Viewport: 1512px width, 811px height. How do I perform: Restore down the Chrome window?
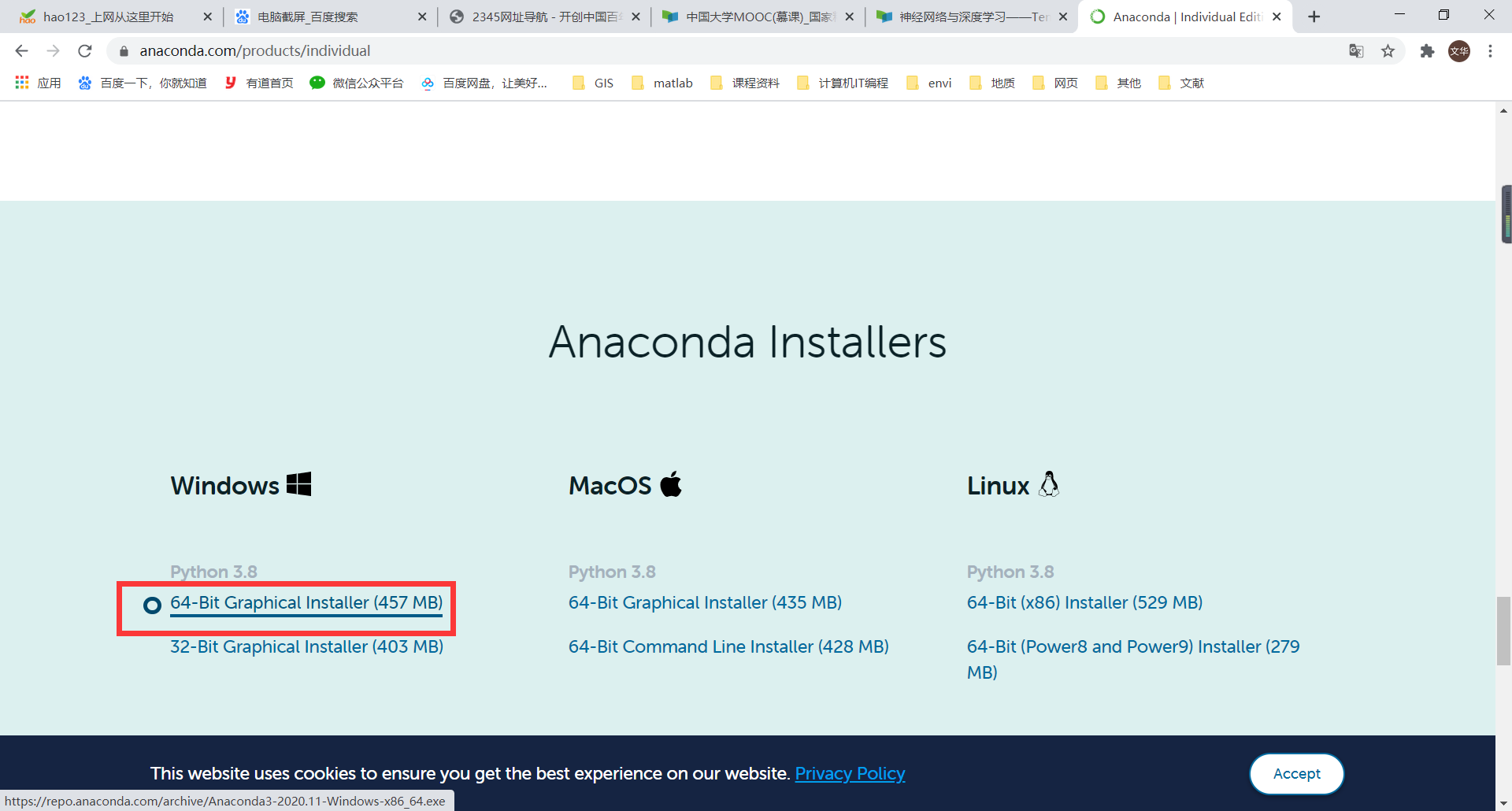point(1443,15)
